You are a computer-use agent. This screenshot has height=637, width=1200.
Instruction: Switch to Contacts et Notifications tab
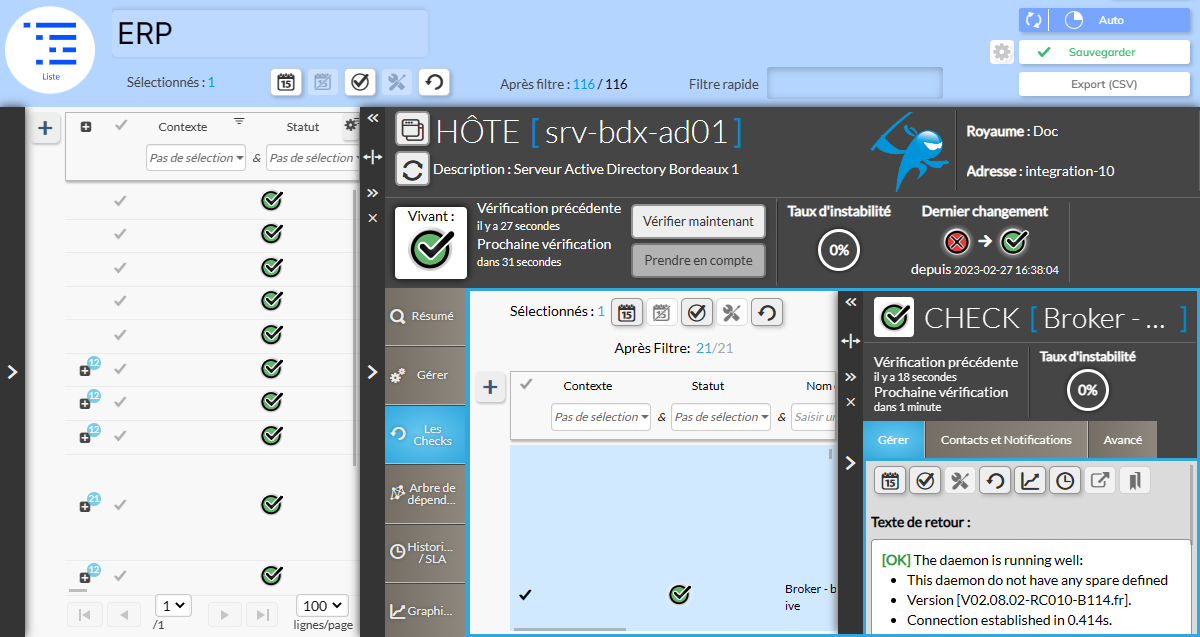click(1005, 440)
